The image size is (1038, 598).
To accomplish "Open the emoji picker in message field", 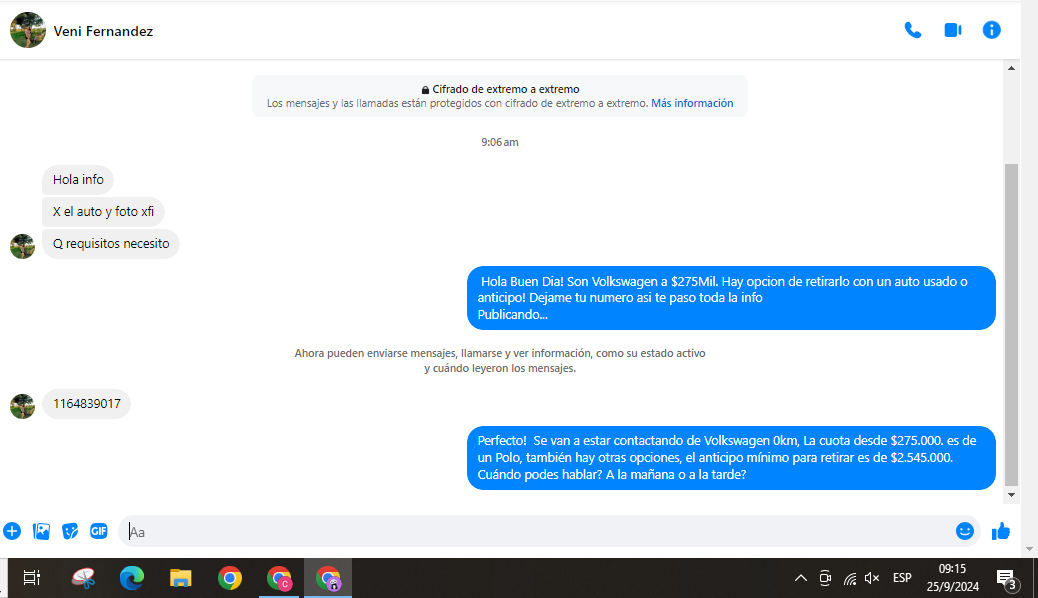I will coord(965,531).
